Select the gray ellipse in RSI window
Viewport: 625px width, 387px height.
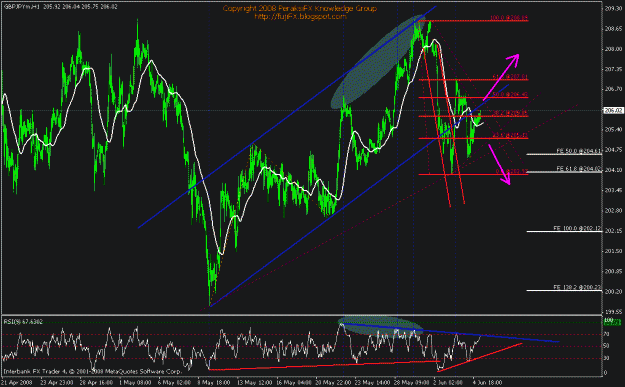click(380, 326)
